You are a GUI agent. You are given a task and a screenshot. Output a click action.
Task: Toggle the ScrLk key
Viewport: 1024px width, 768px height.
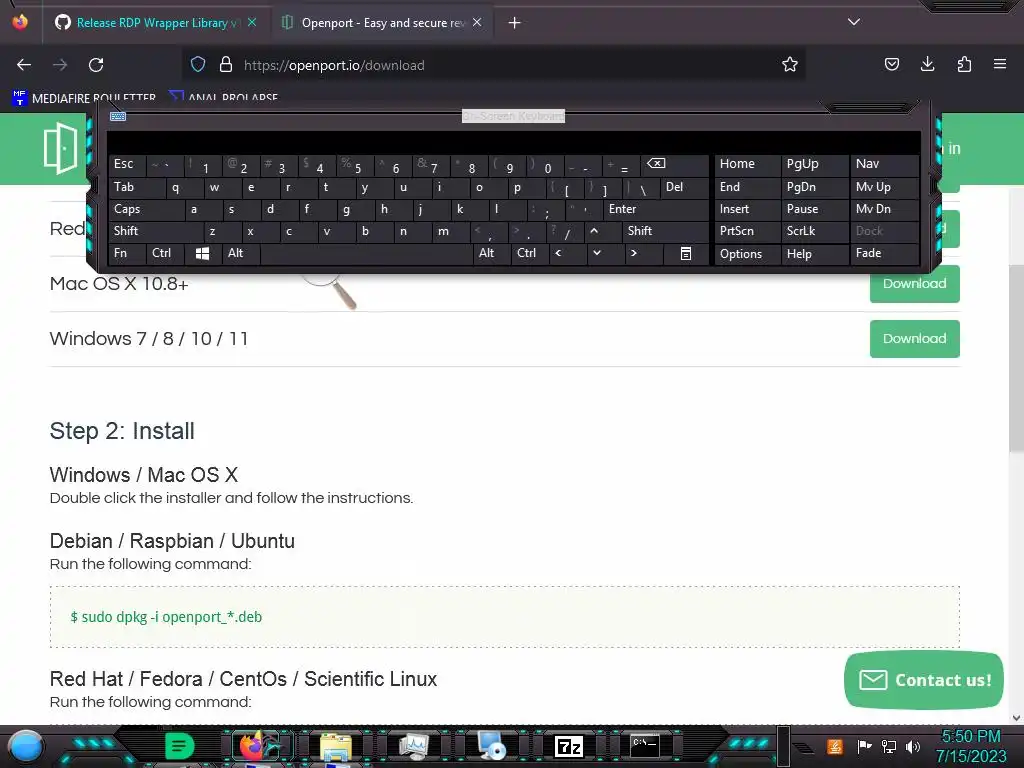pos(815,231)
